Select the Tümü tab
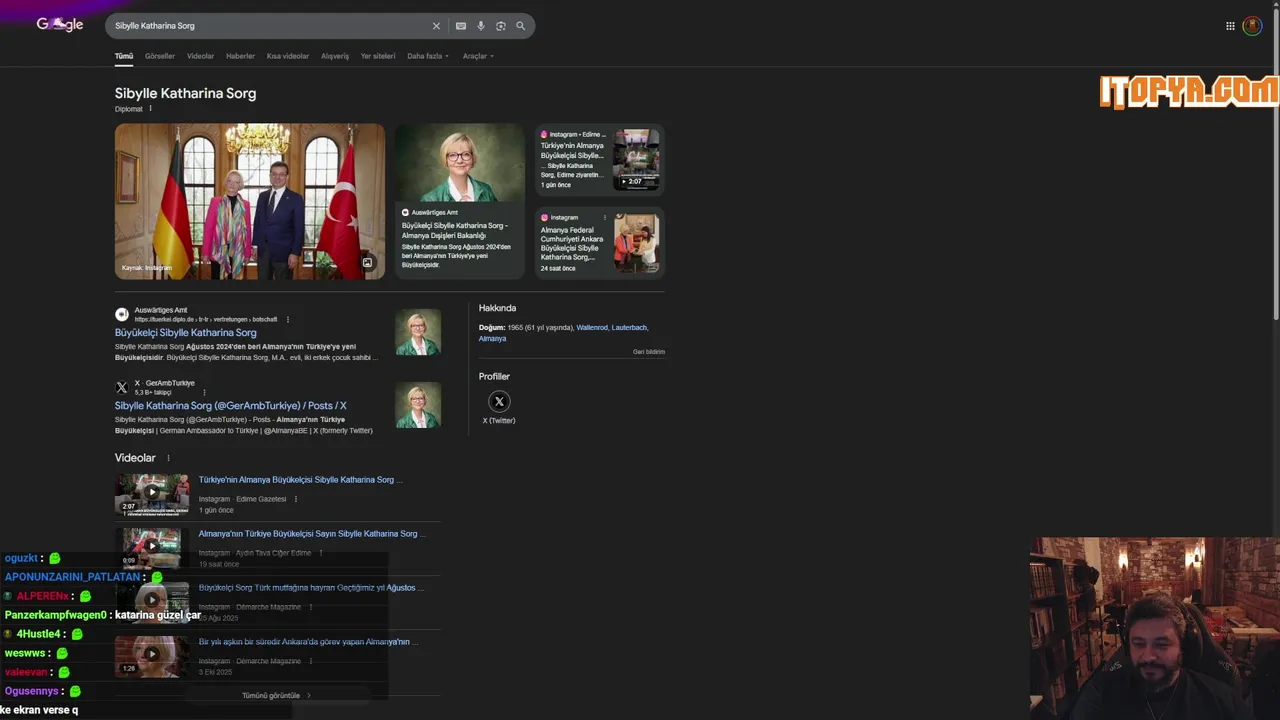 point(124,56)
